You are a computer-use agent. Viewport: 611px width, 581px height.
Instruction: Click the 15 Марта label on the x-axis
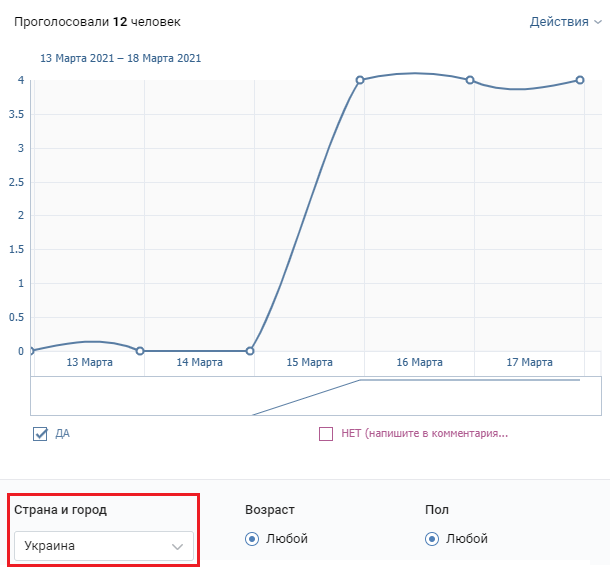pos(310,362)
